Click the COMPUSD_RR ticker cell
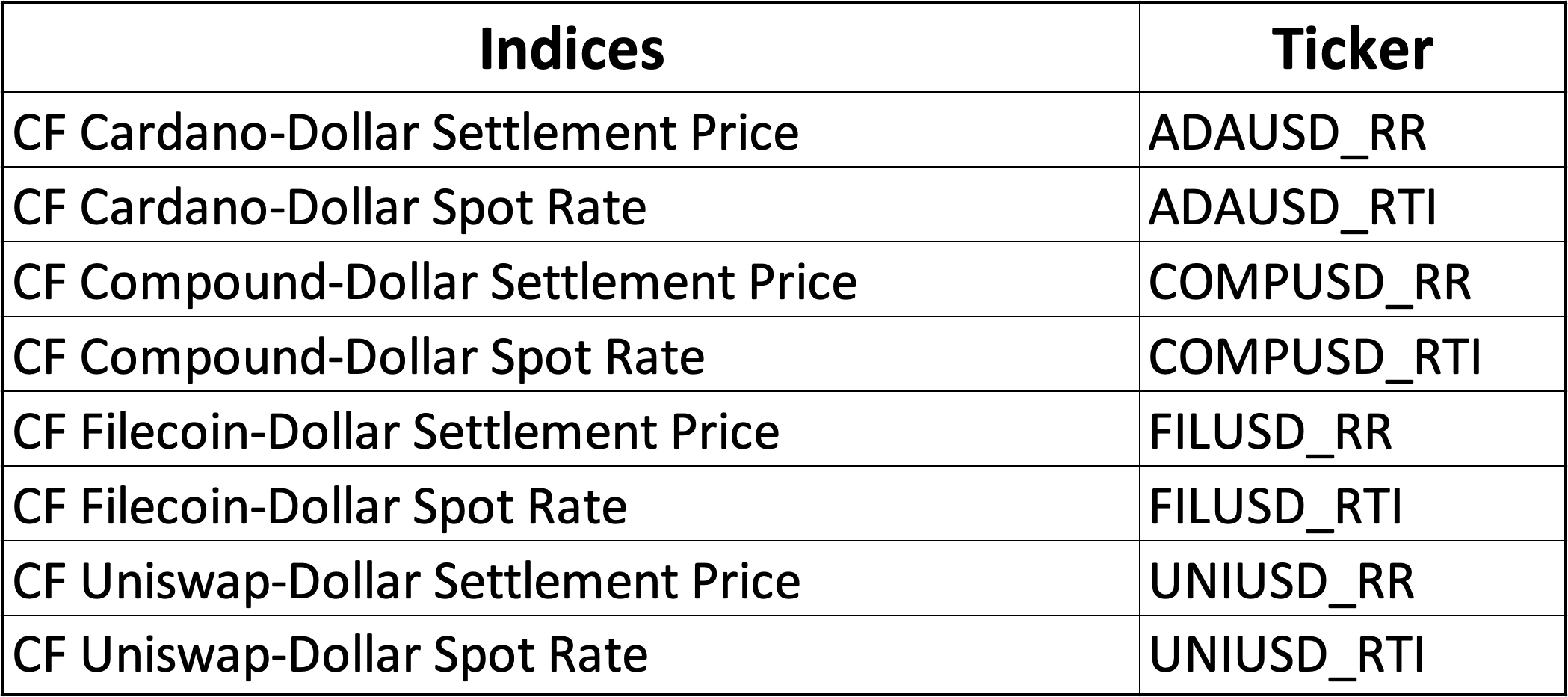This screenshot has height=697, width=1568. coord(1351,280)
